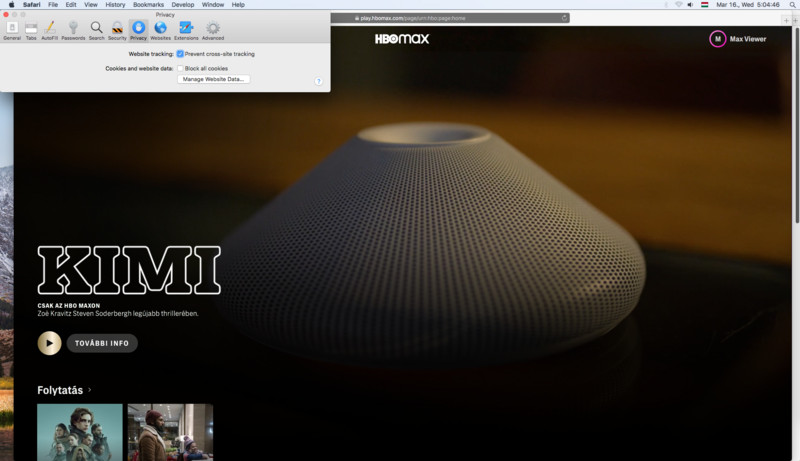Open the Develop menu

point(183,5)
